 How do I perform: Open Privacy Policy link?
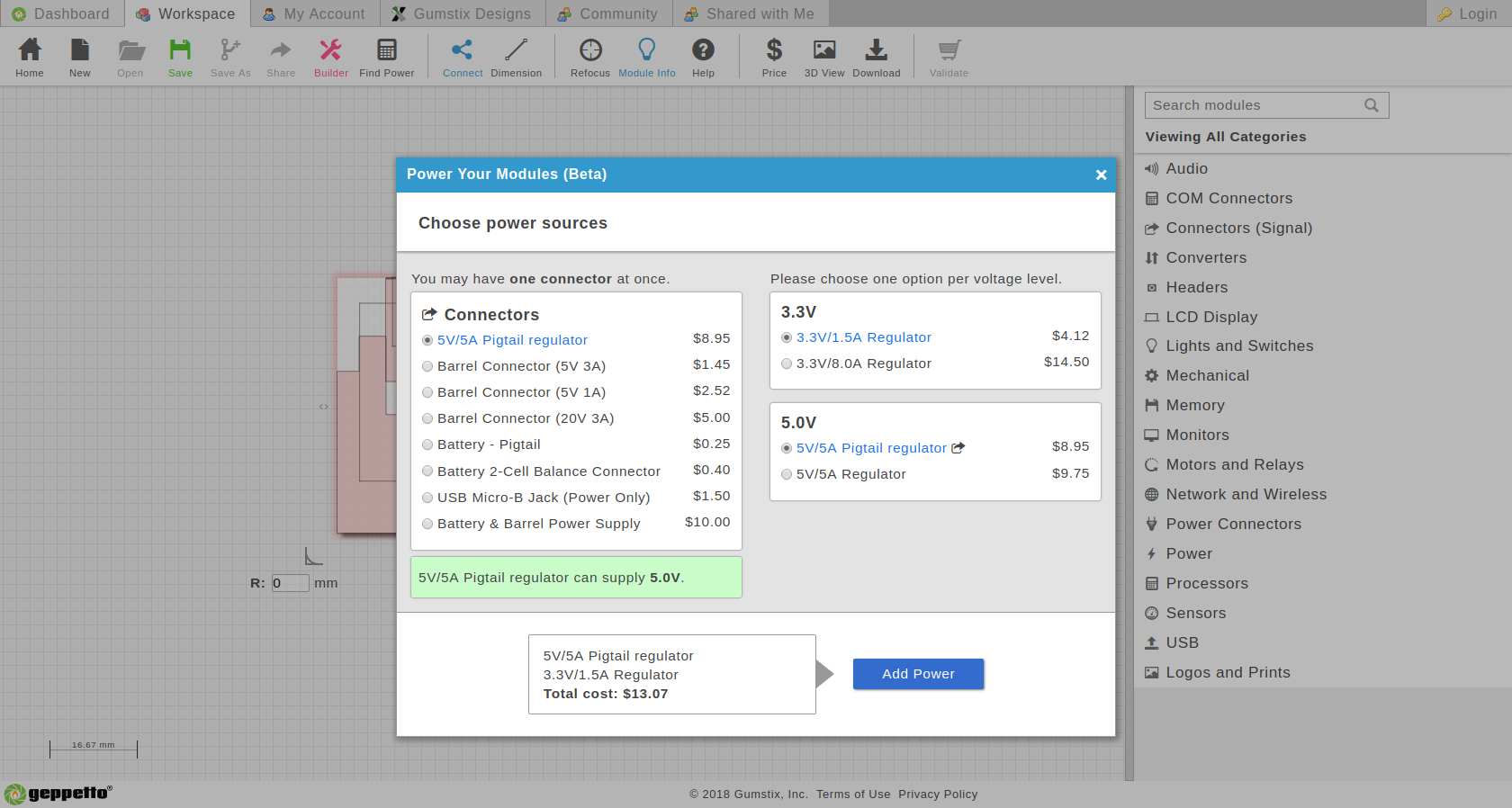tap(938, 795)
